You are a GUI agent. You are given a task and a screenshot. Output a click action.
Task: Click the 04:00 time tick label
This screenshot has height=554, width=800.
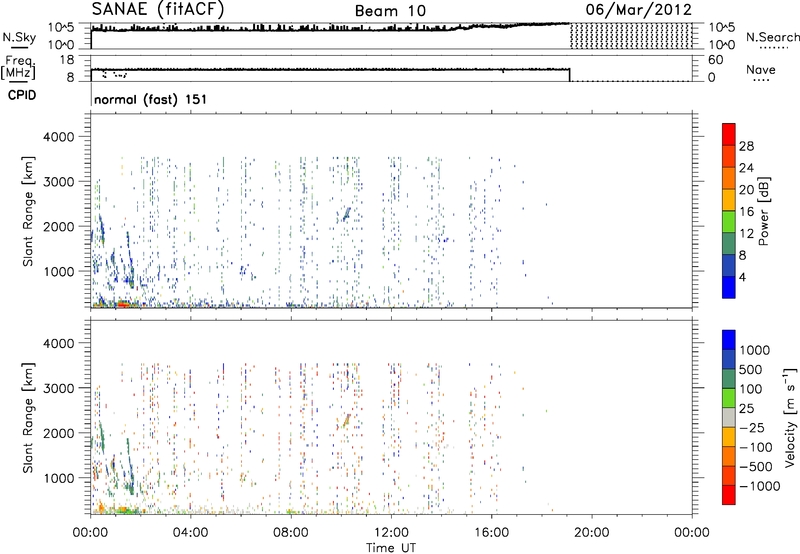190,533
